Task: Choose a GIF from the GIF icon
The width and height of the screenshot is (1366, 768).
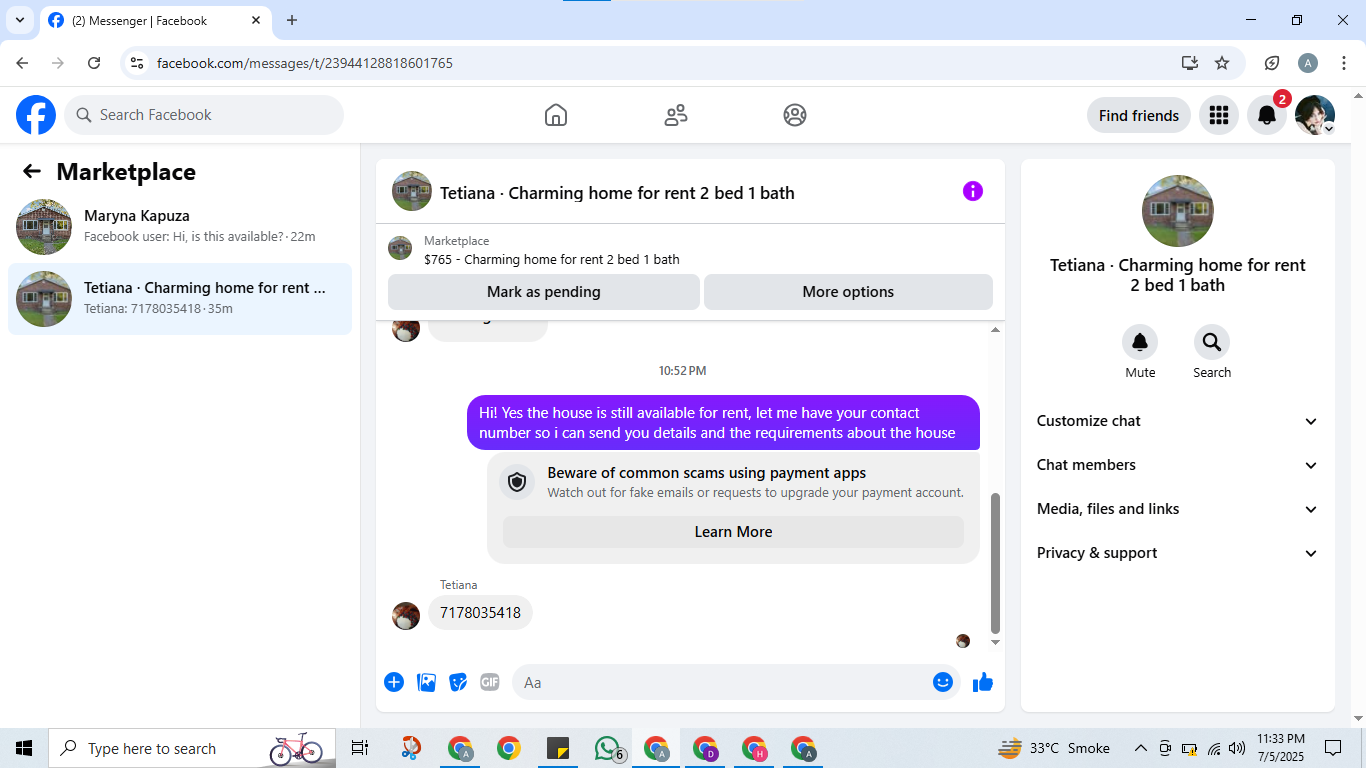Action: (x=490, y=682)
